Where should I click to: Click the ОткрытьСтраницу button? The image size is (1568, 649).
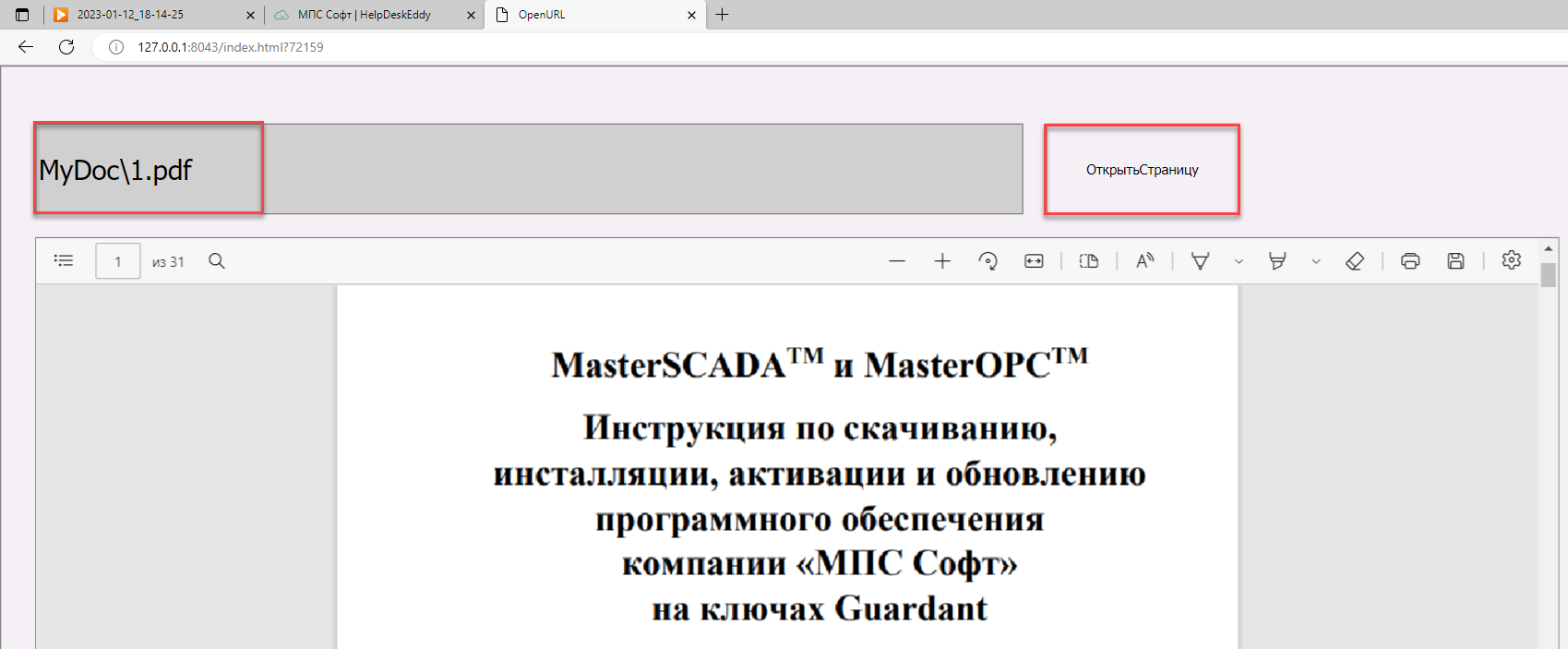(x=1142, y=170)
